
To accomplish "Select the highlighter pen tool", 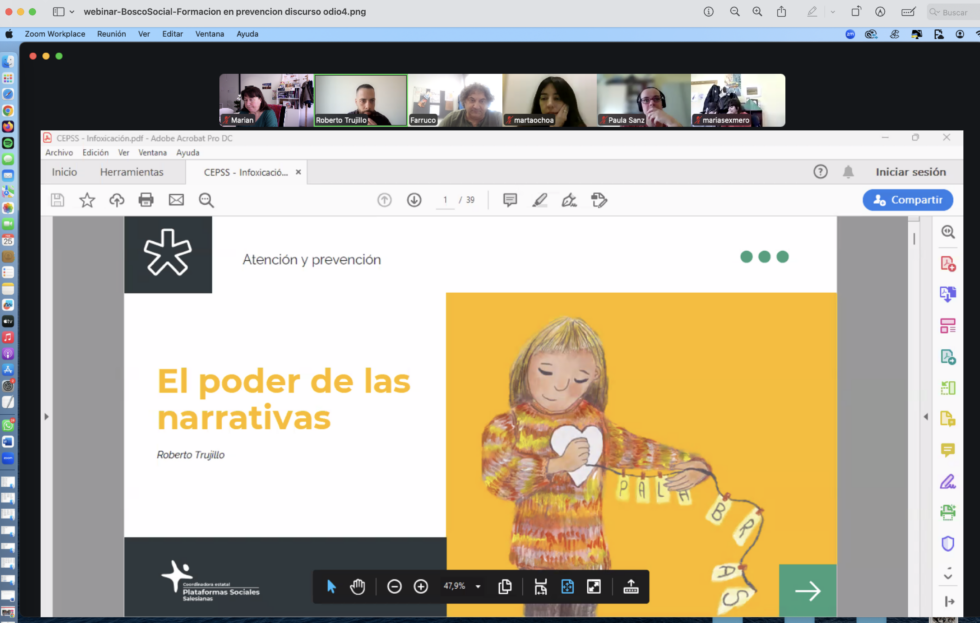I will pyautogui.click(x=540, y=200).
